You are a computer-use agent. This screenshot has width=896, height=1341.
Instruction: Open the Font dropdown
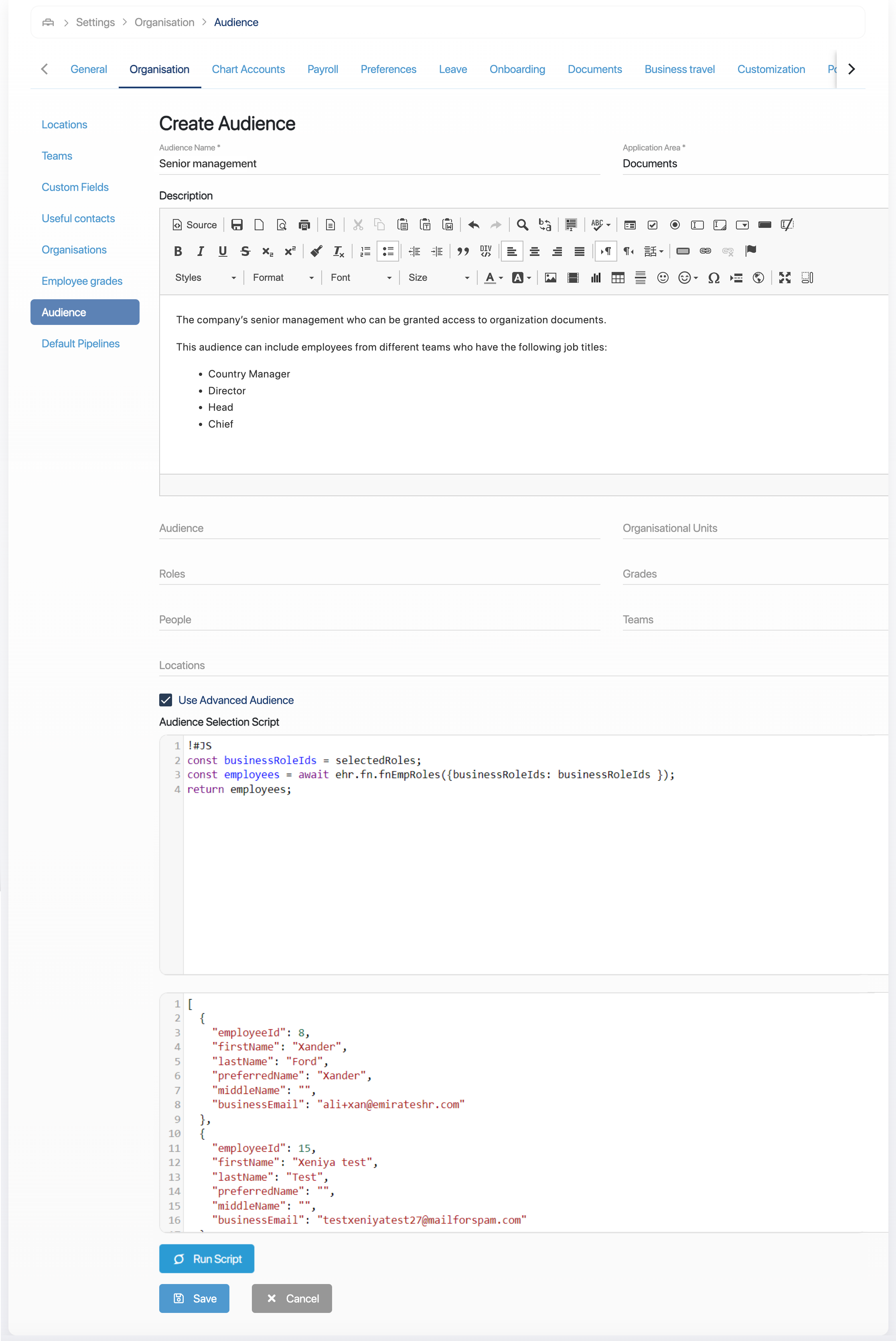[x=361, y=277]
